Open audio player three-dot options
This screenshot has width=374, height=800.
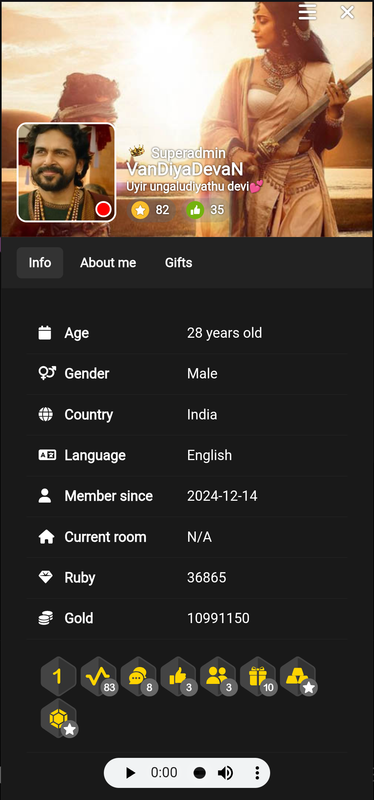click(x=257, y=773)
